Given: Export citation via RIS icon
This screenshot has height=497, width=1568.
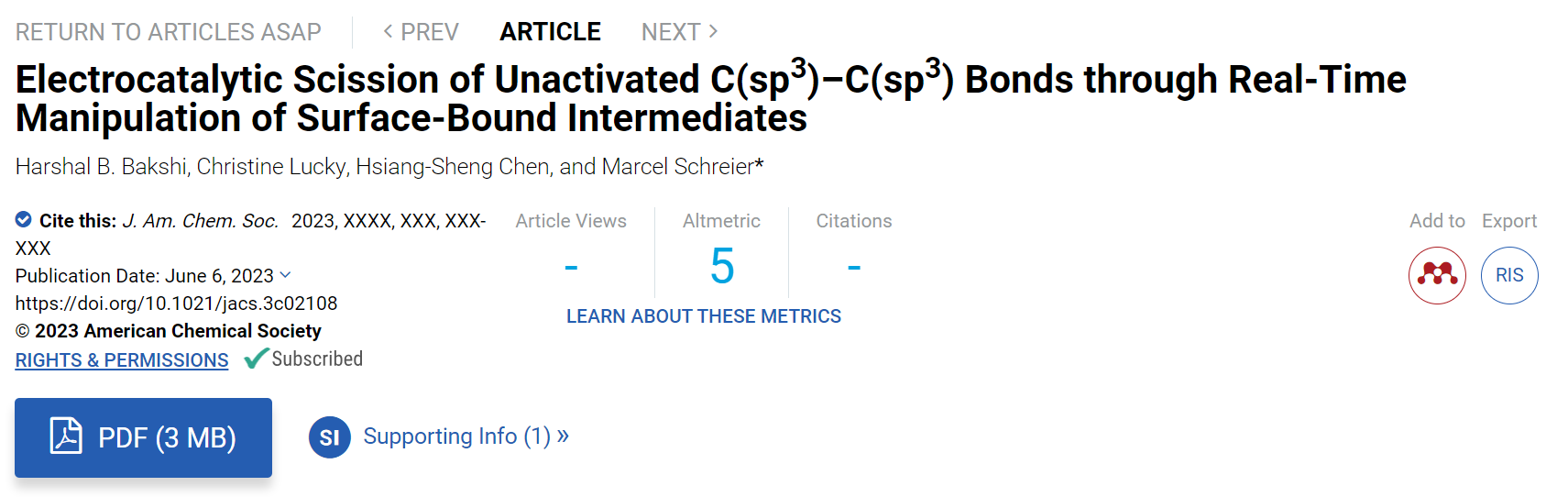Looking at the screenshot, I should pos(1509,275).
